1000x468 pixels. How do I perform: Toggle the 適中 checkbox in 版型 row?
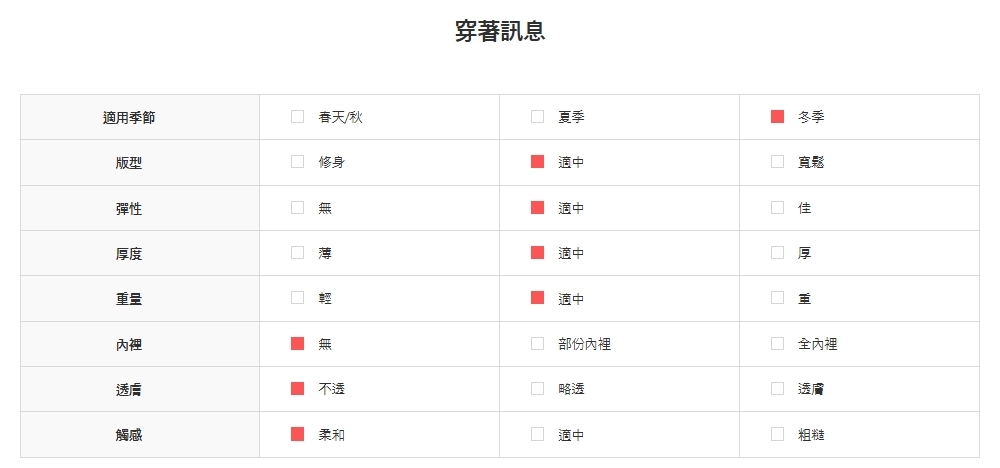(537, 162)
